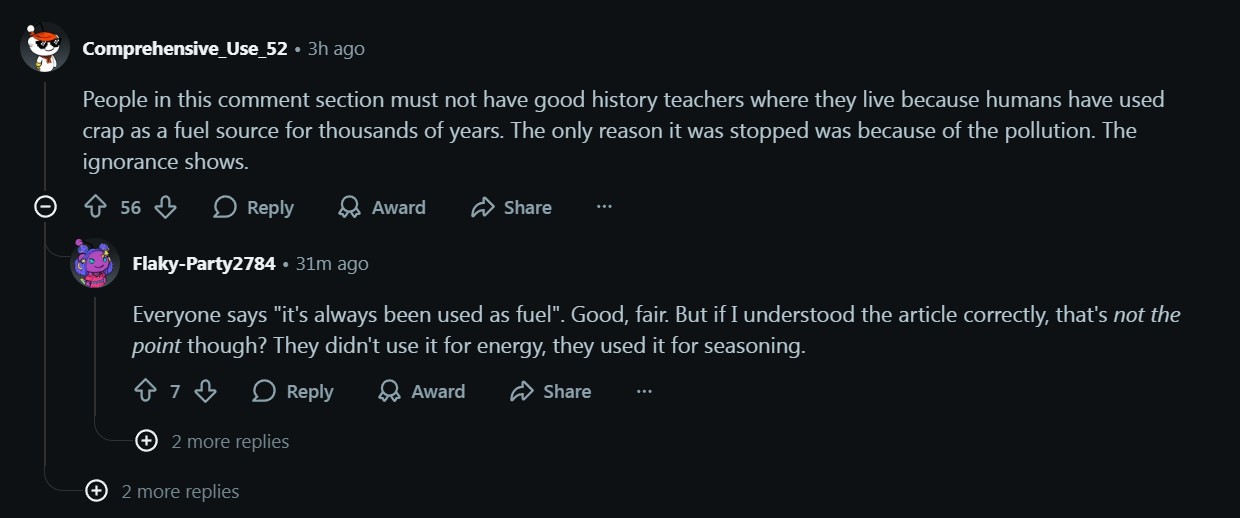1240x518 pixels.
Task: Reply to Flaky-Party2784's comment
Action: point(293,391)
